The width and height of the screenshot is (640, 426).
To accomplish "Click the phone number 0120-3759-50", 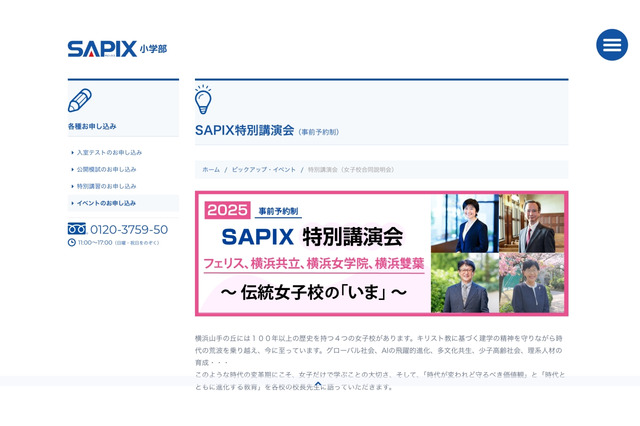I will (x=129, y=229).
